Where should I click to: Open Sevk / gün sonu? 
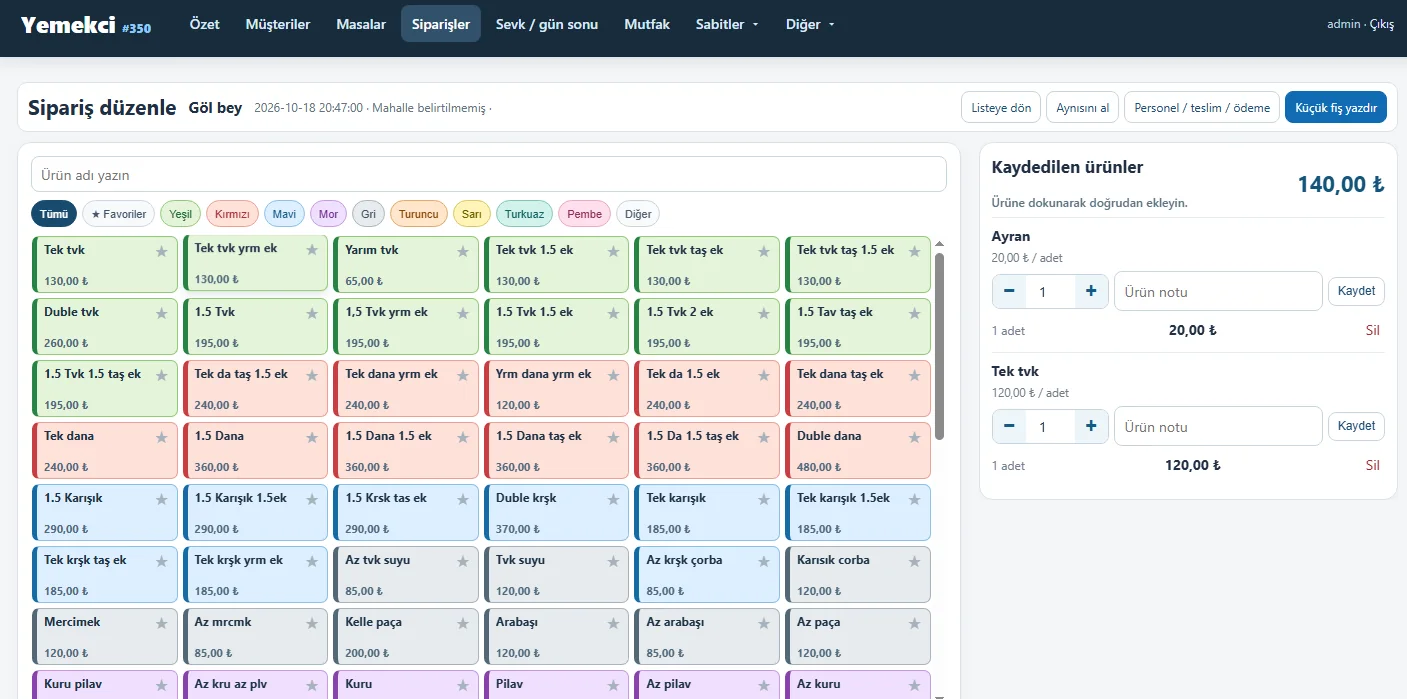pyautogui.click(x=547, y=24)
